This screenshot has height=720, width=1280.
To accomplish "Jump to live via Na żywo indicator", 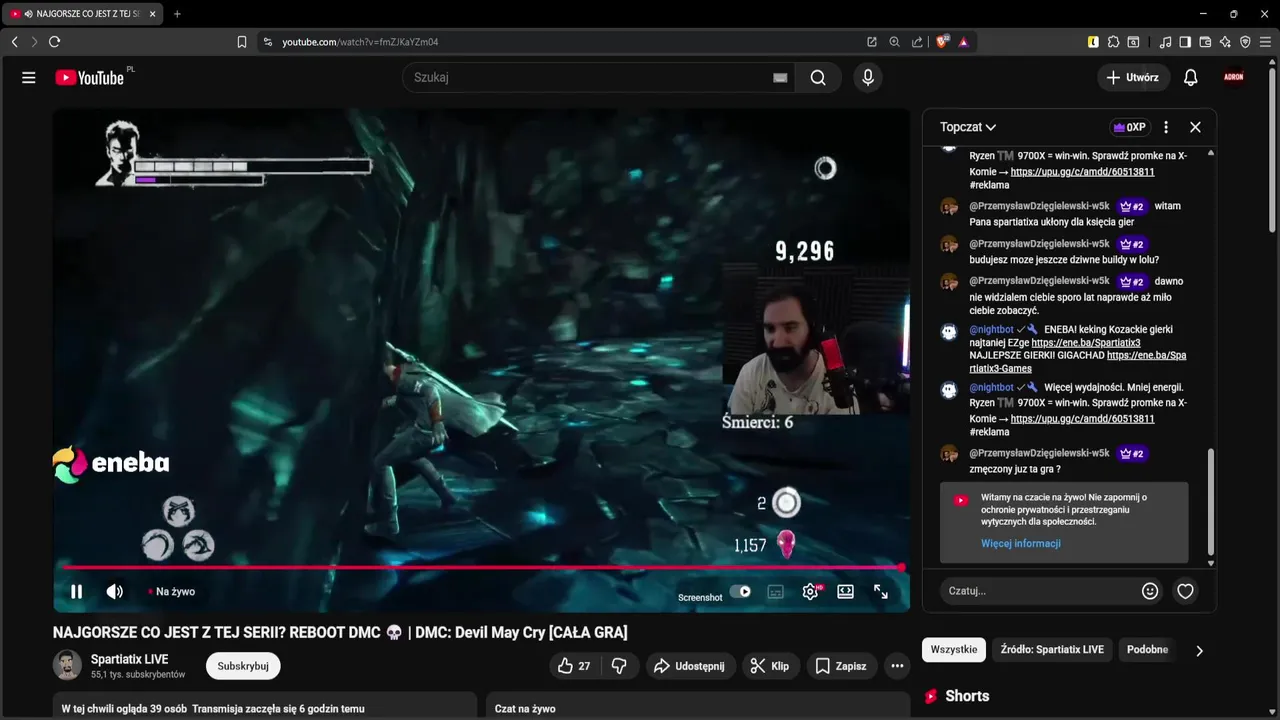I will click(x=171, y=591).
